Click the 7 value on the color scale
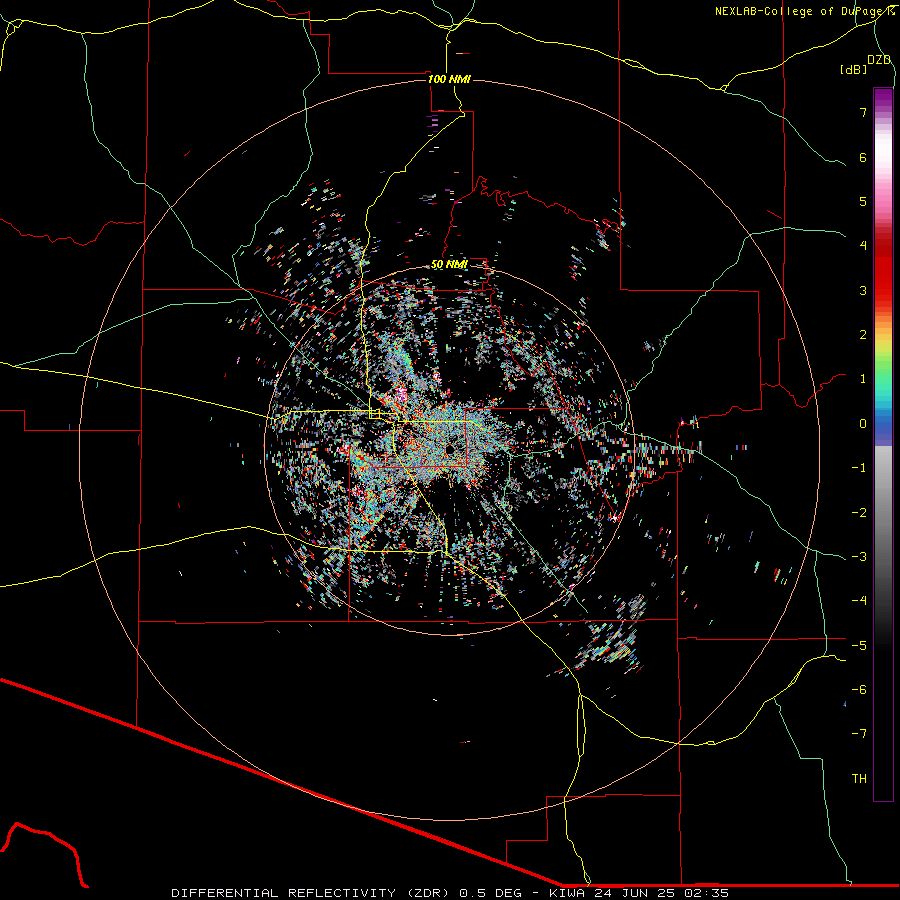Viewport: 900px width, 900px height. coord(863,112)
